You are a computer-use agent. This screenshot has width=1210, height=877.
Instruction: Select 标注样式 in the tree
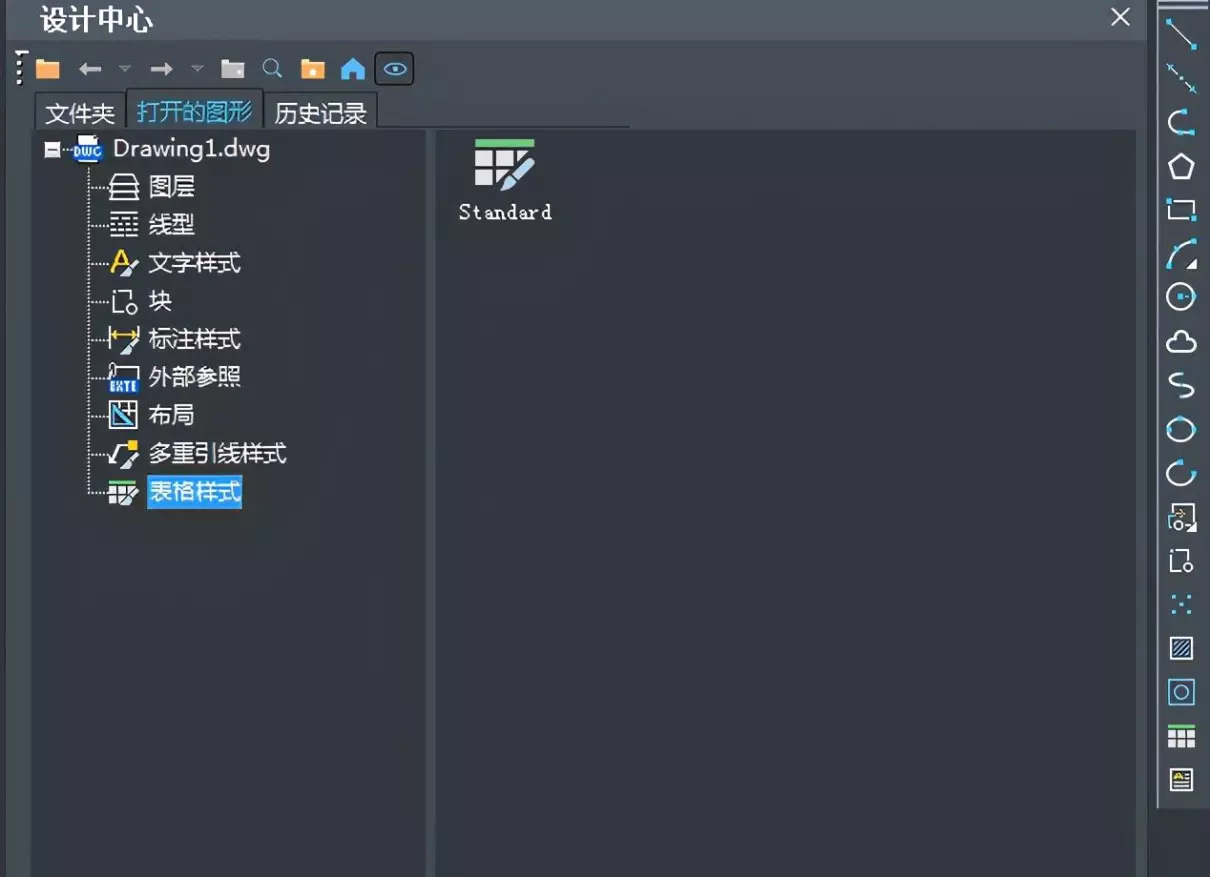tap(194, 339)
